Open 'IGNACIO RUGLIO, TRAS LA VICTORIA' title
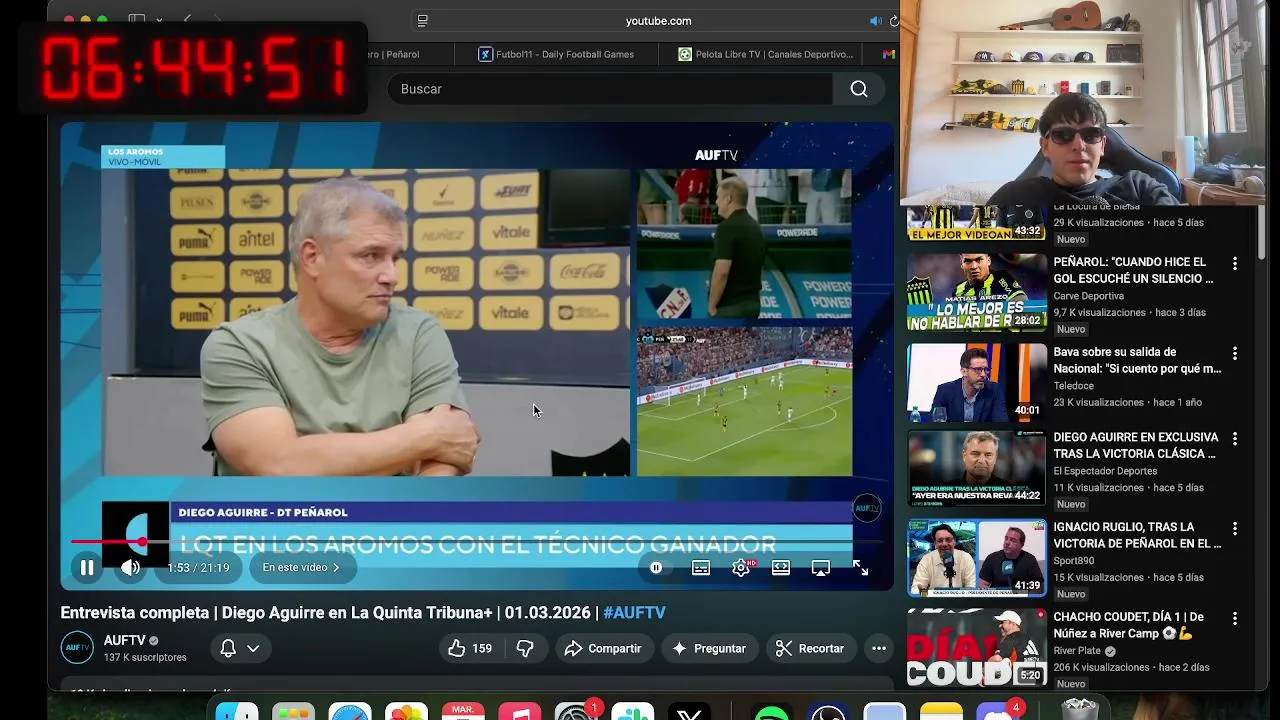 coord(1137,535)
